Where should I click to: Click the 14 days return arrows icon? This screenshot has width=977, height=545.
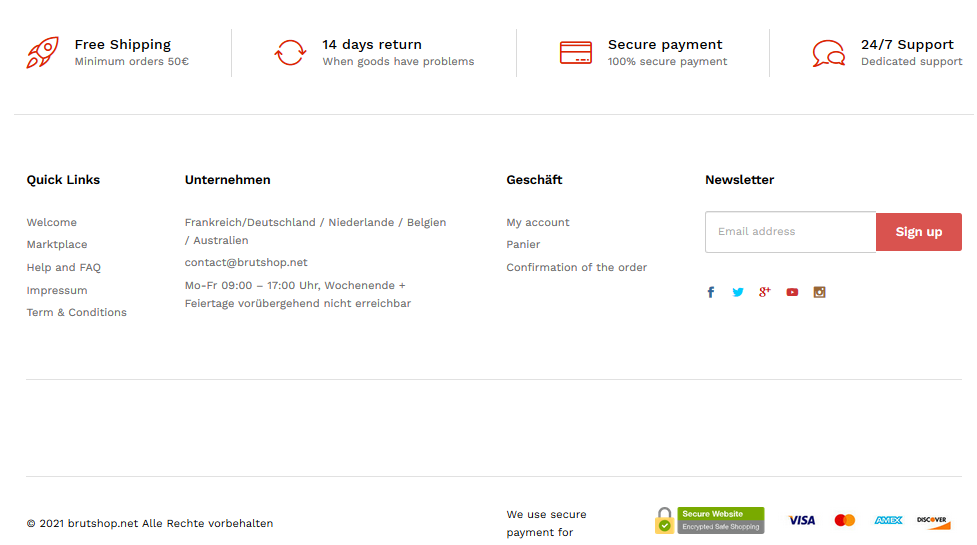coord(290,52)
